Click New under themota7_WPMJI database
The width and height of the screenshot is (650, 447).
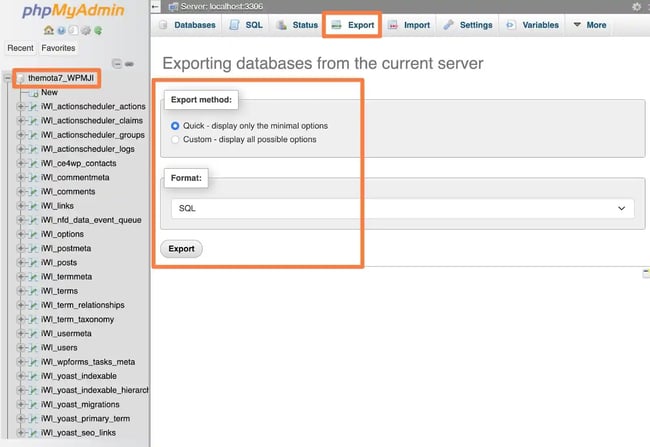[49, 92]
